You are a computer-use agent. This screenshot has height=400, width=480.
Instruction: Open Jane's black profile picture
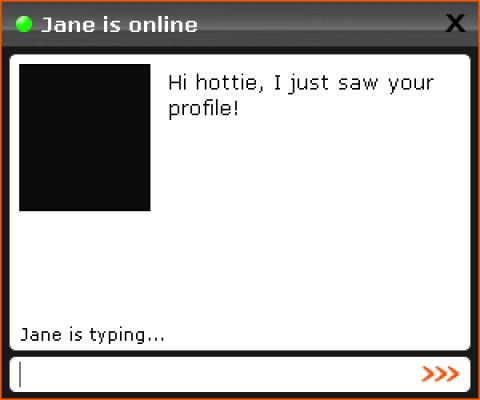[85, 137]
